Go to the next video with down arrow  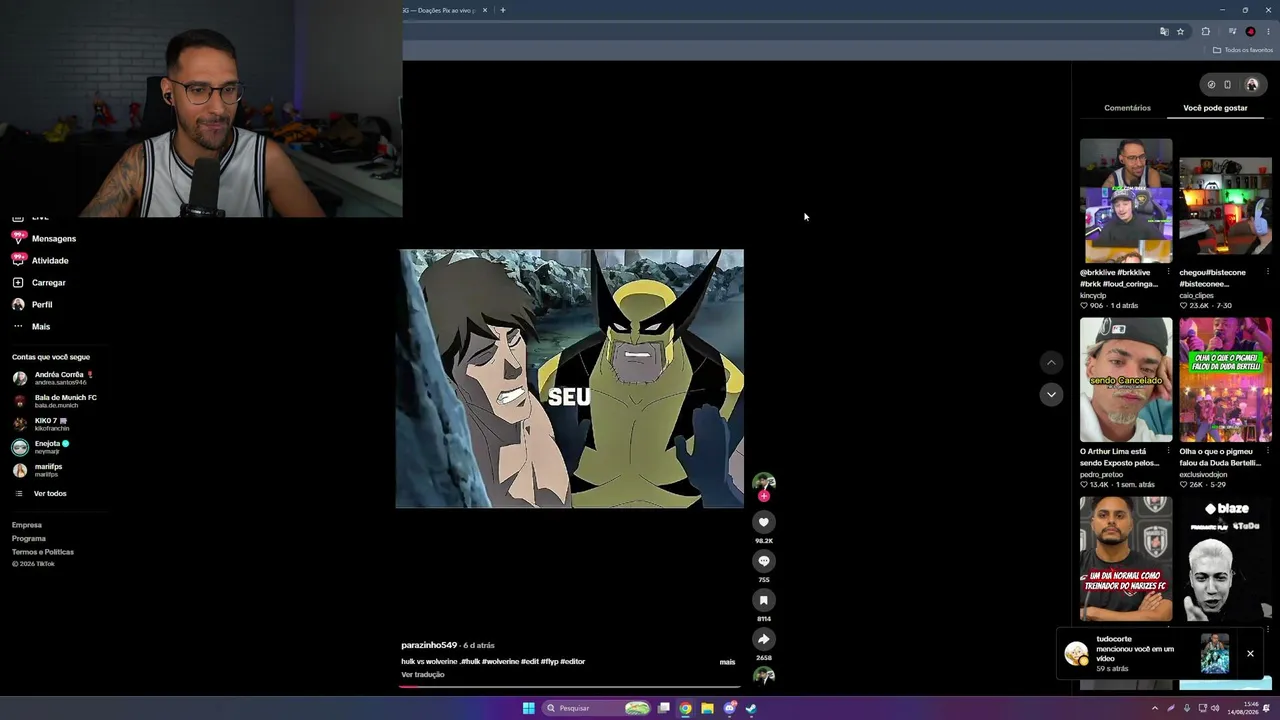1051,394
